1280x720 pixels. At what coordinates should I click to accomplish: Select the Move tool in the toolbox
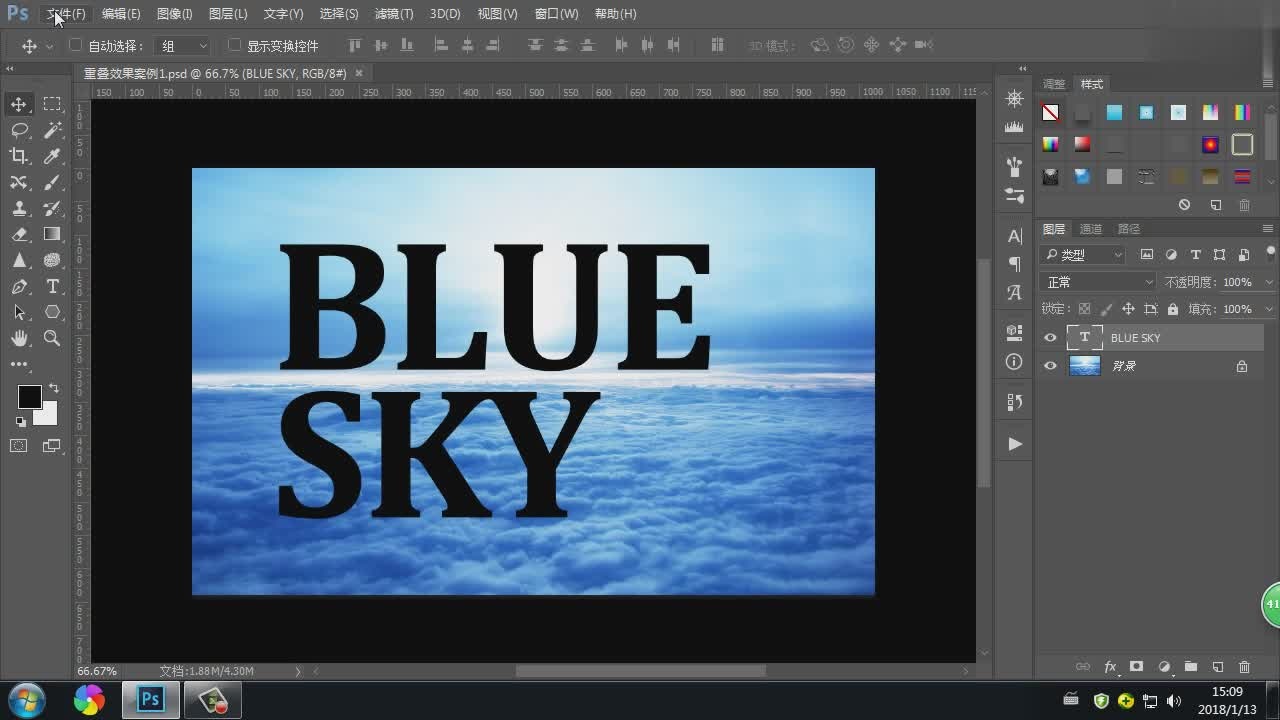pyautogui.click(x=19, y=104)
